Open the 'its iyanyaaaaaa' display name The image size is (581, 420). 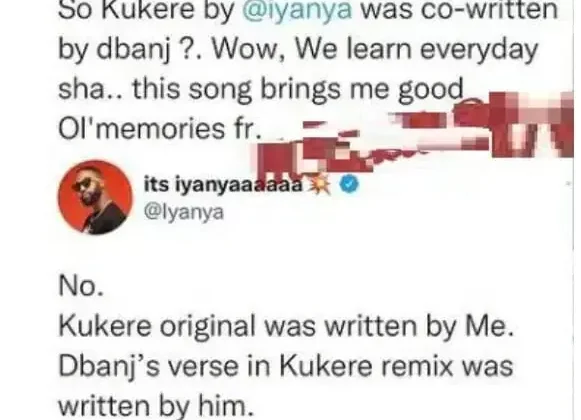223,184
